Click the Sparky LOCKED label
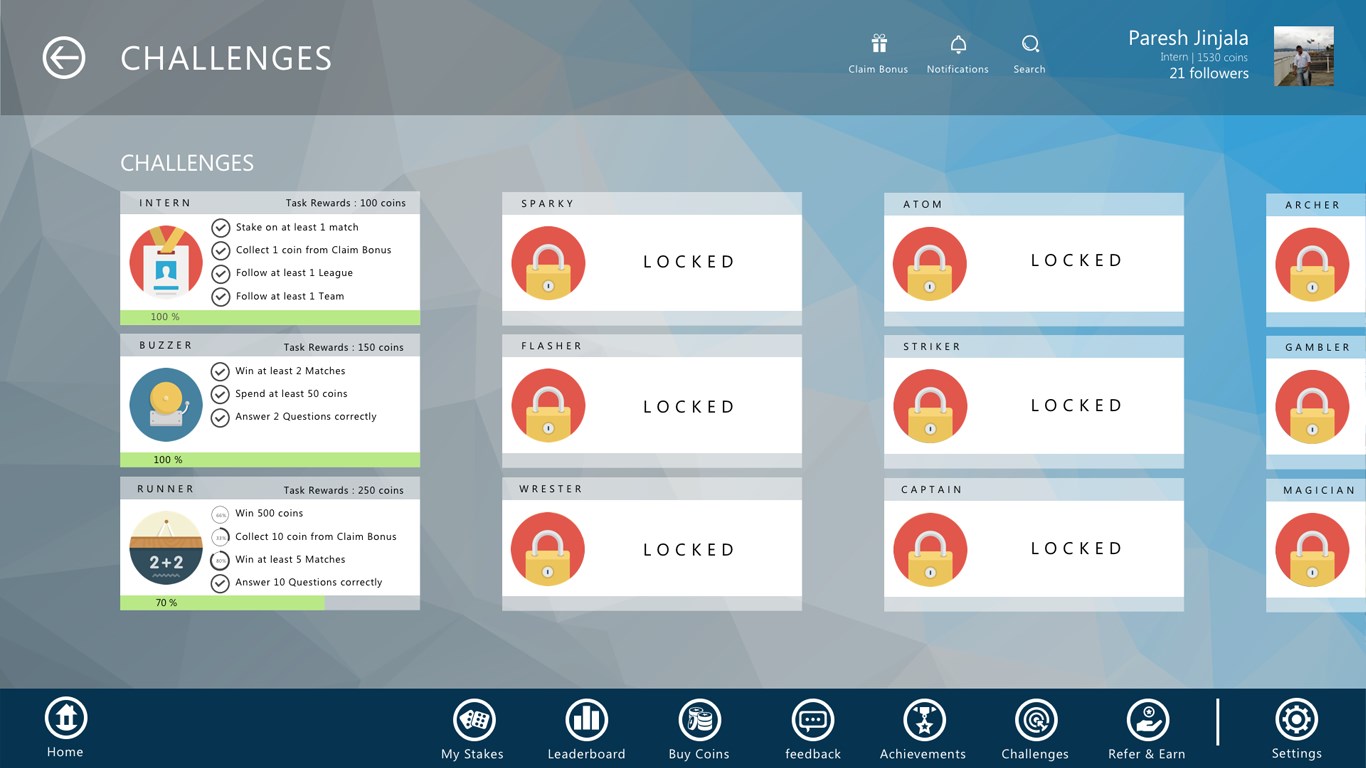This screenshot has width=1366, height=768. (689, 262)
